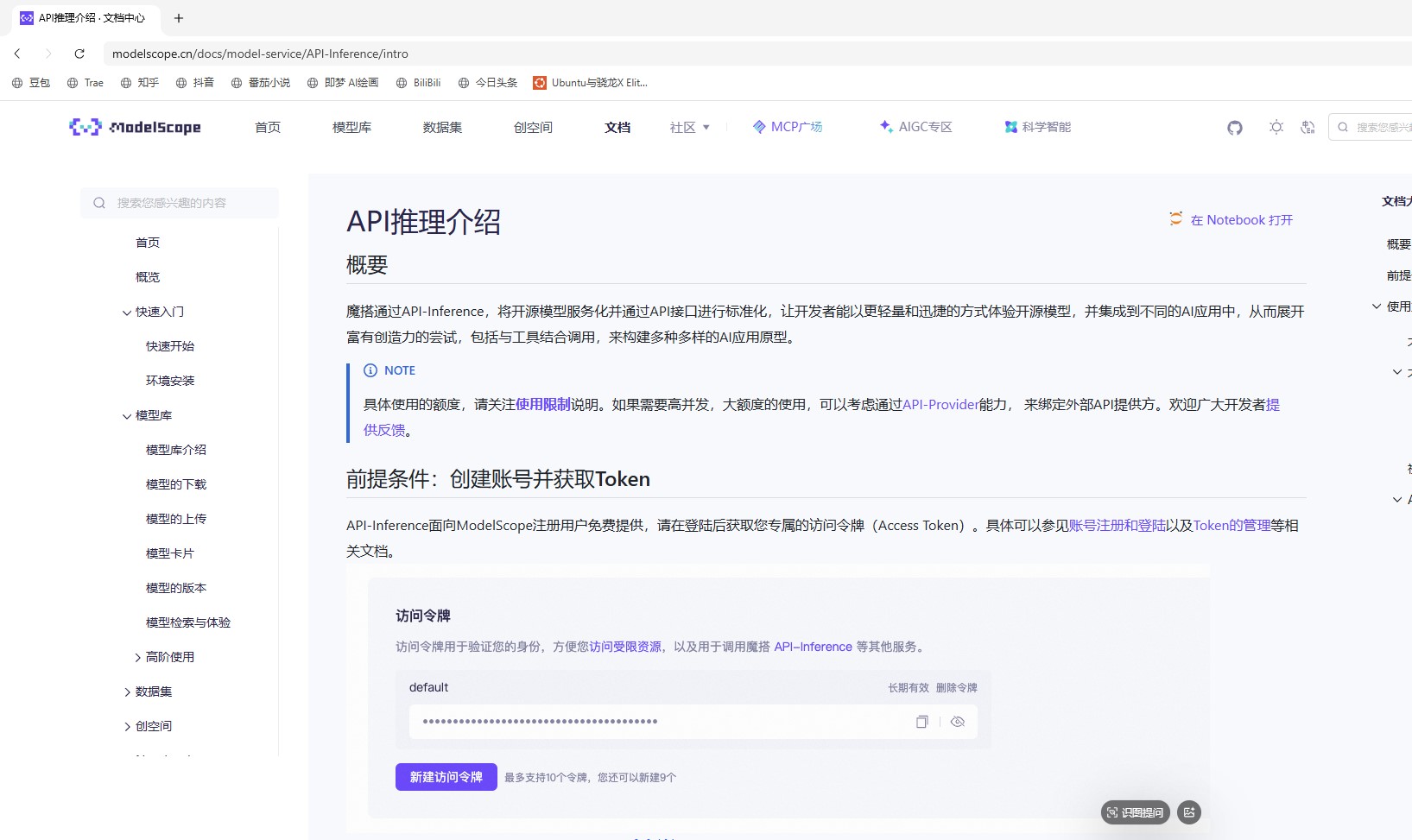Open a new browser tab
Viewport: 1412px width, 840px height.
179,18
